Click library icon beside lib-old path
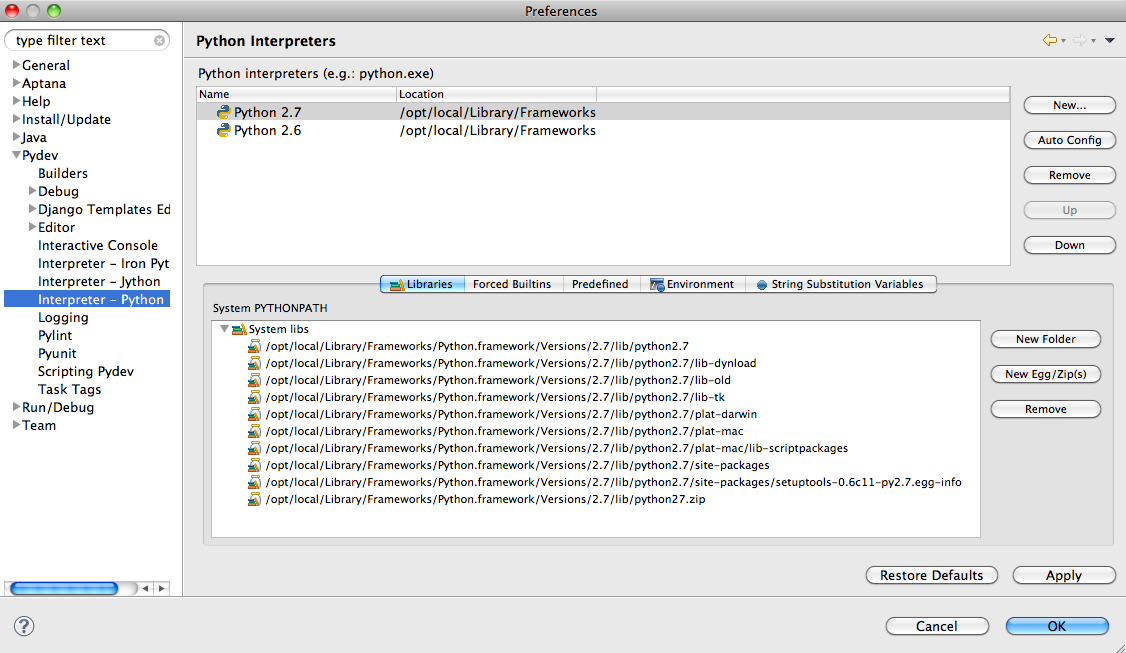This screenshot has width=1126, height=653. click(254, 381)
